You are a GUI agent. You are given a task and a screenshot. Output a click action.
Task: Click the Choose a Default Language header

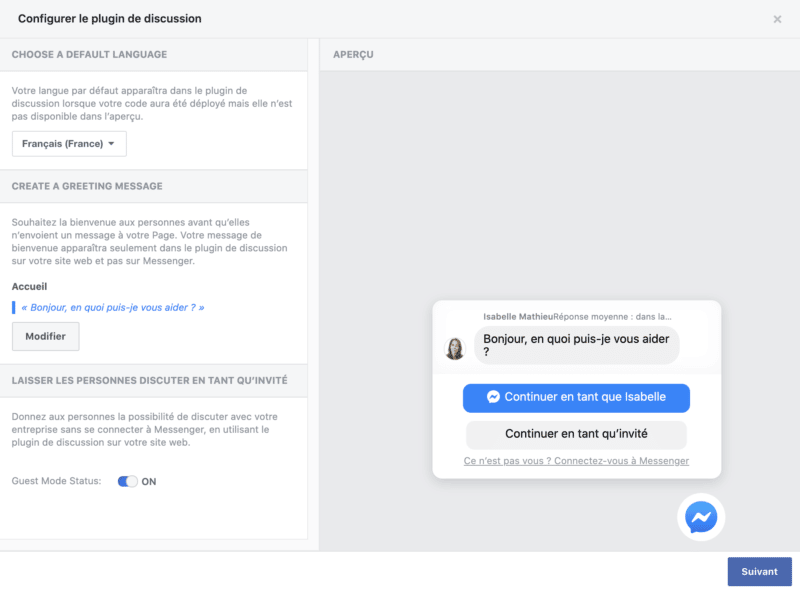89,54
